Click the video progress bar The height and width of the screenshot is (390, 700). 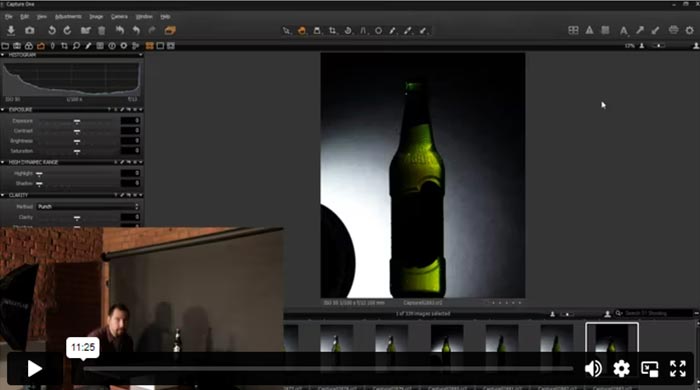tap(328, 369)
